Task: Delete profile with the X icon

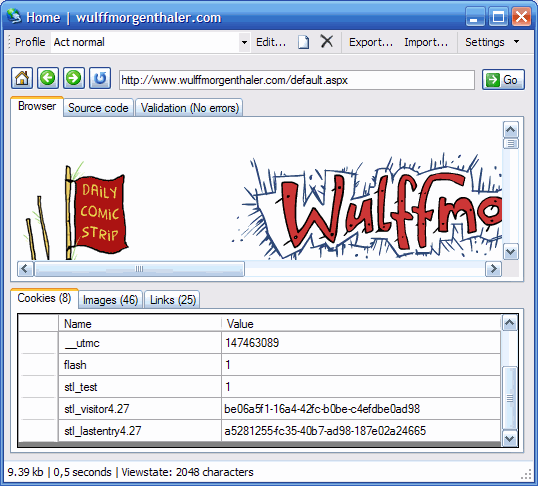Action: 326,42
